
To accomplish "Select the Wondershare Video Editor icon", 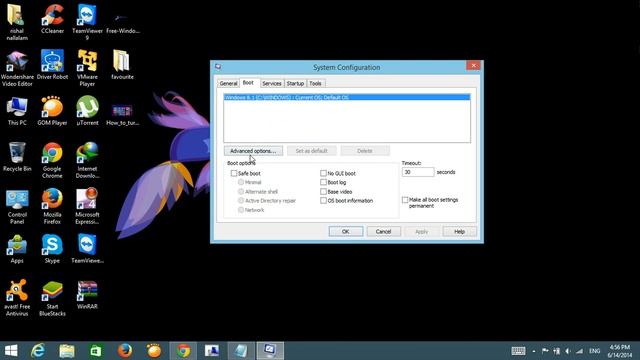I will [17, 68].
